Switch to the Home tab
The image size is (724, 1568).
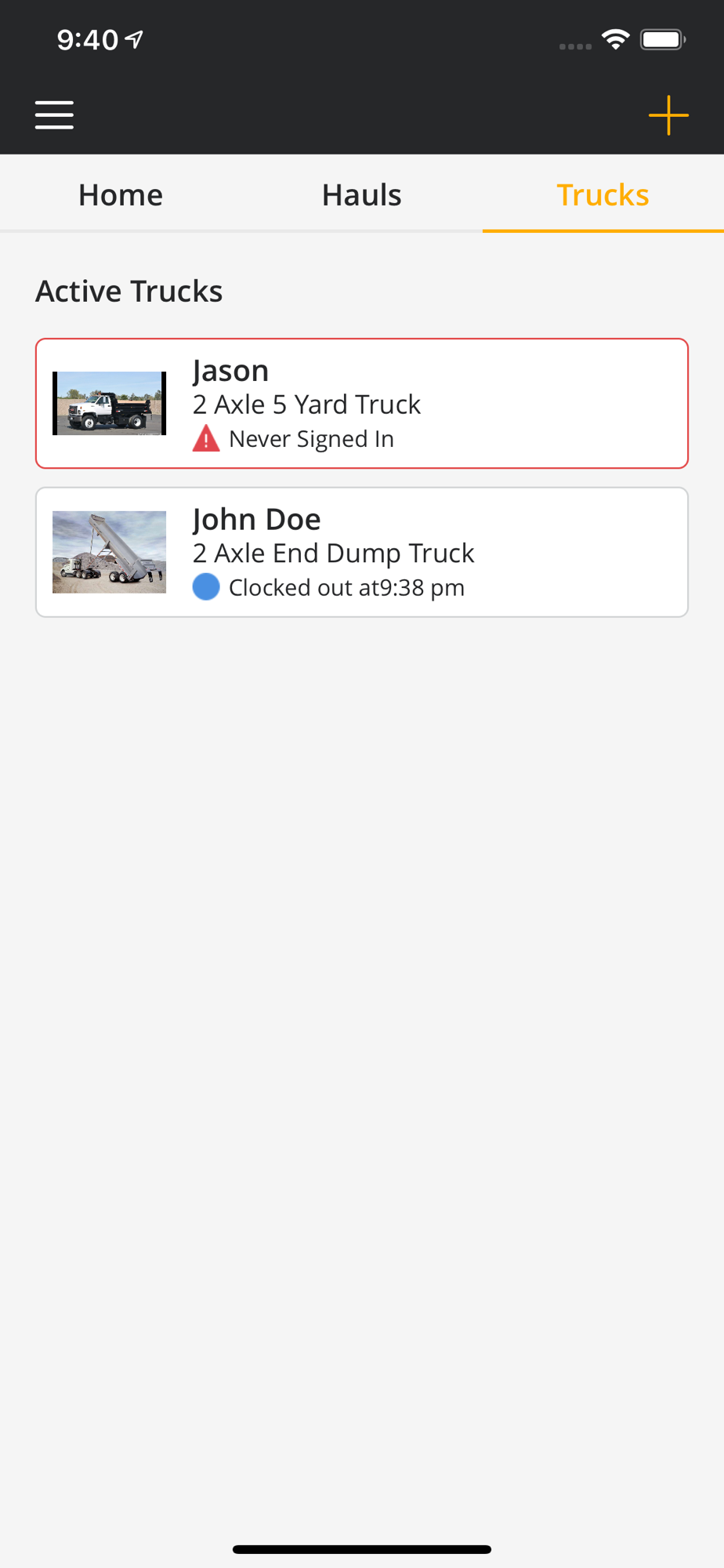click(121, 194)
